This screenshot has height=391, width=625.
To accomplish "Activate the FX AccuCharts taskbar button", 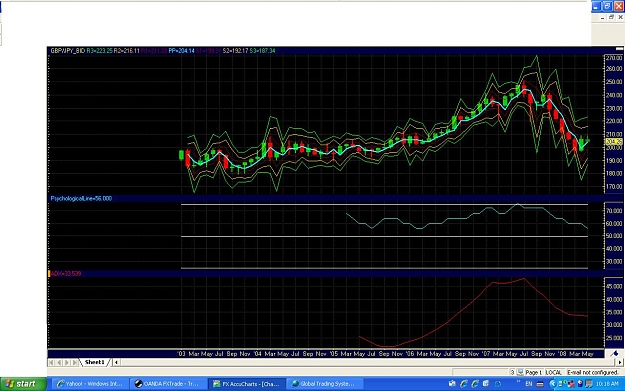I will point(246,384).
